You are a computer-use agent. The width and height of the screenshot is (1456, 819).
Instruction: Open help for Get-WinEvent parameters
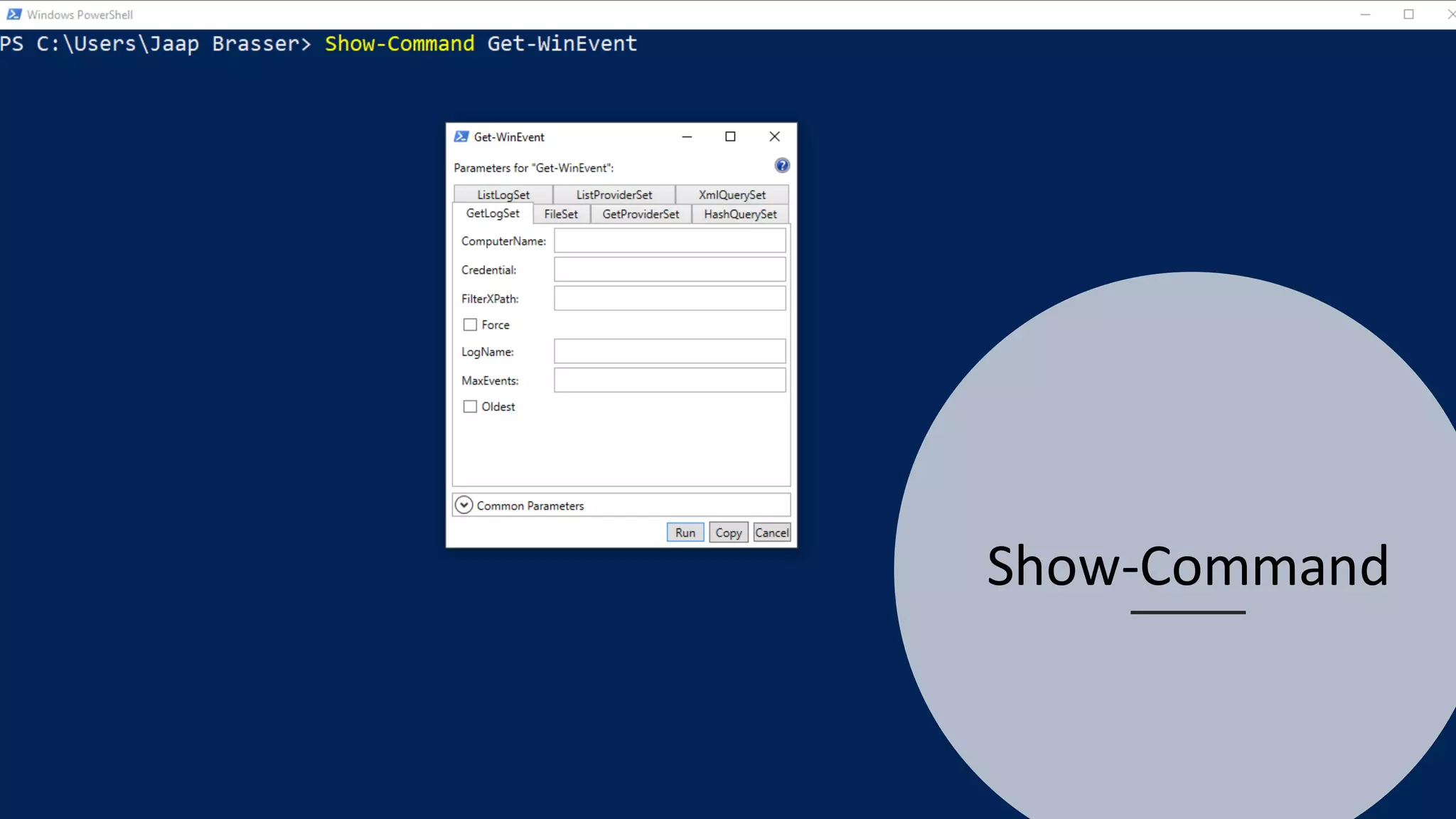781,166
